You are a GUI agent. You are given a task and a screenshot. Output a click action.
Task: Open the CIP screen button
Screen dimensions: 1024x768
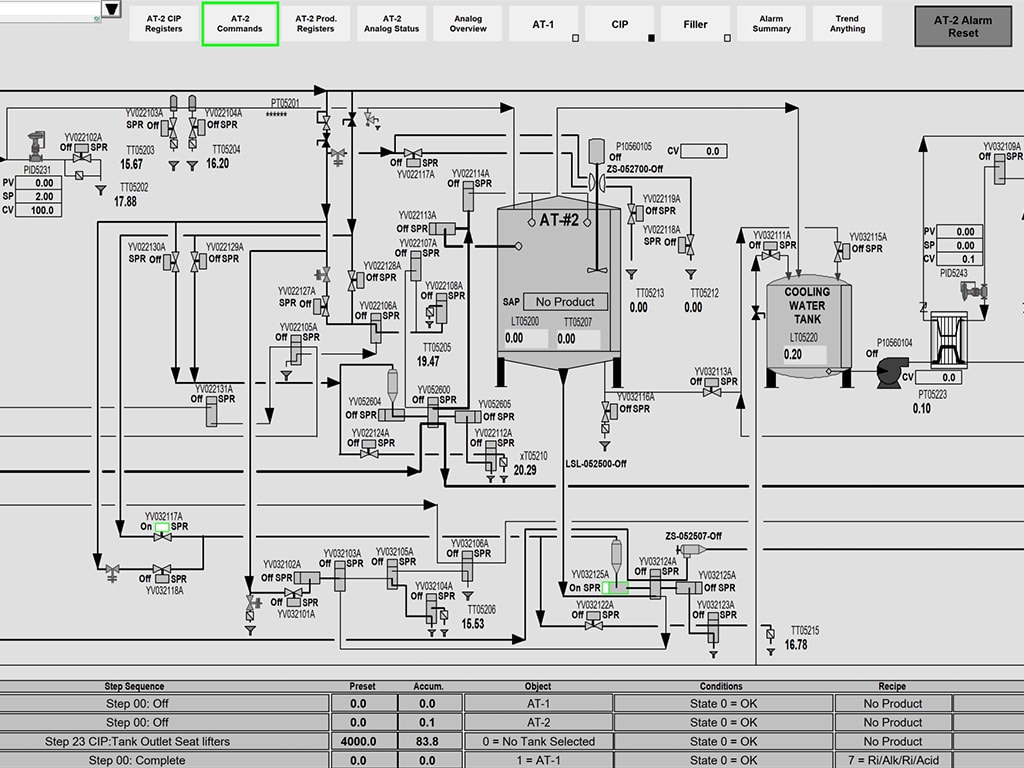(620, 24)
